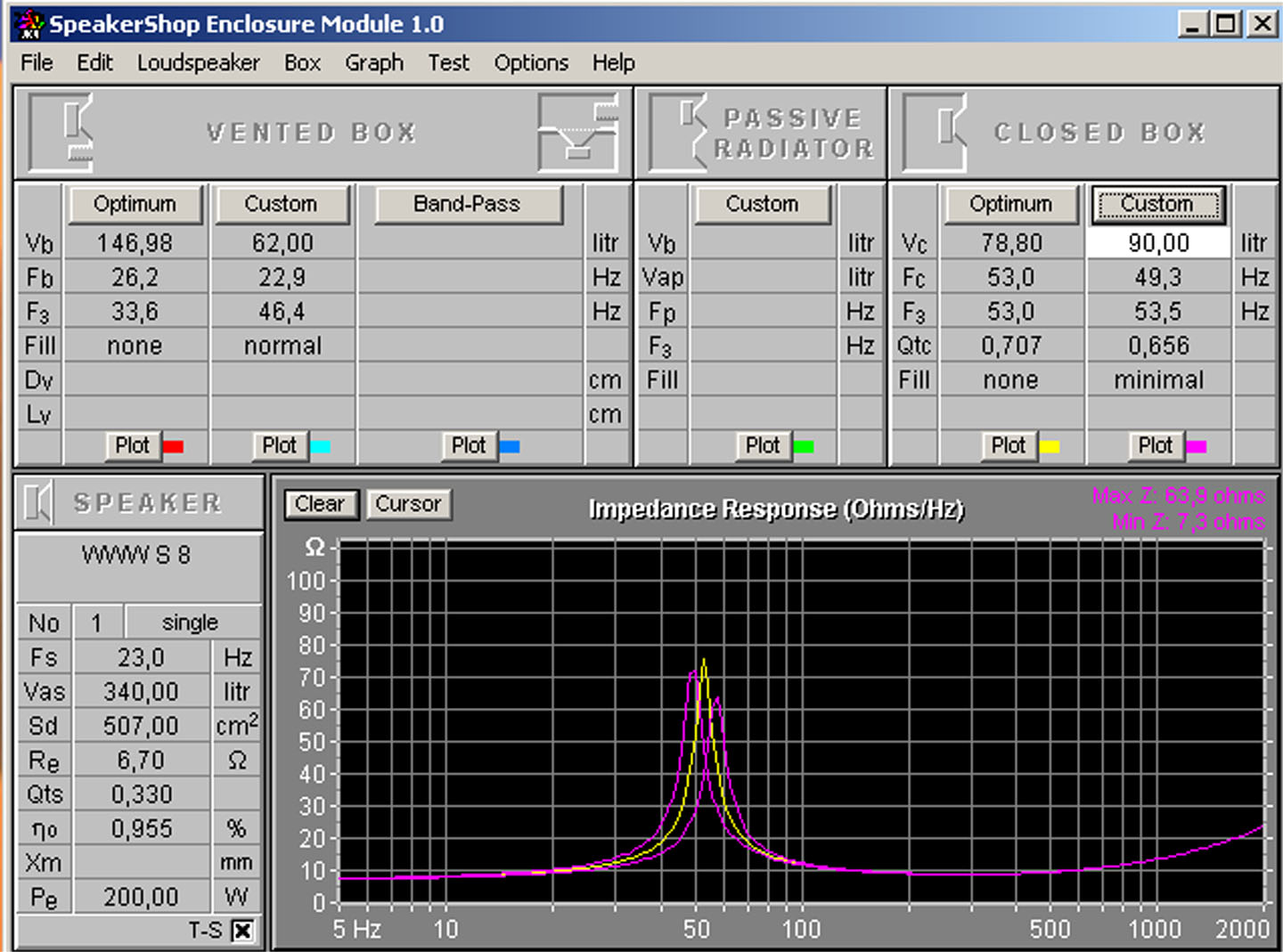Open the Loudspeaker menu
This screenshot has height=952, width=1283.
(x=198, y=63)
